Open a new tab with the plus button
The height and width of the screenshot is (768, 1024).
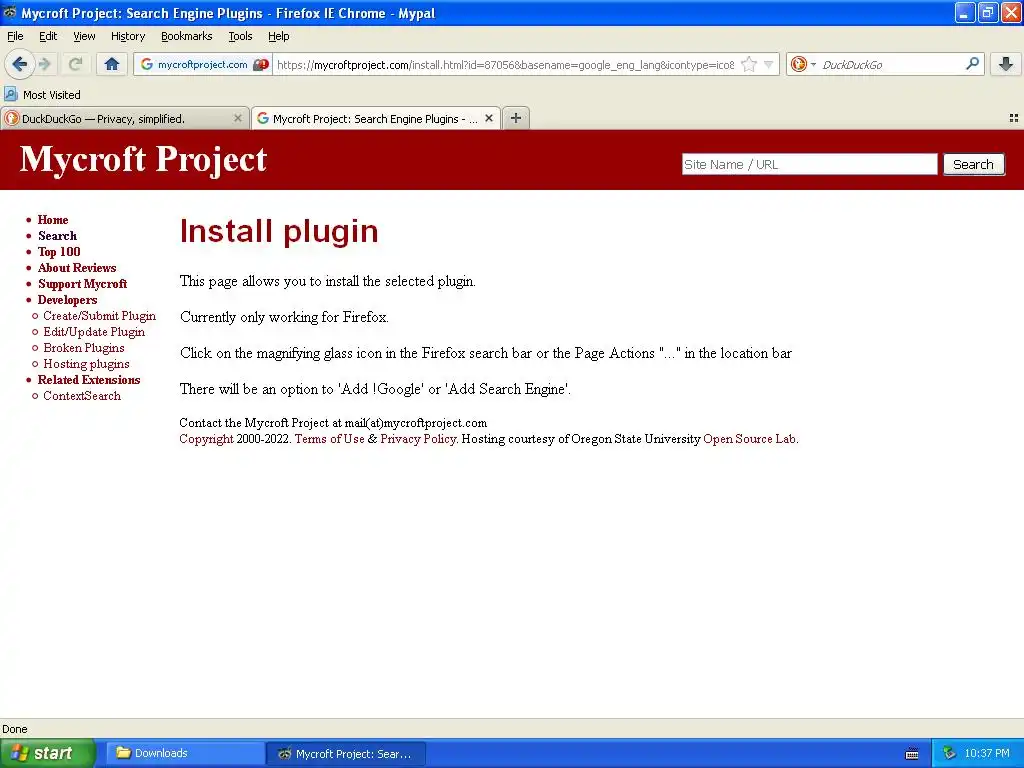(516, 118)
